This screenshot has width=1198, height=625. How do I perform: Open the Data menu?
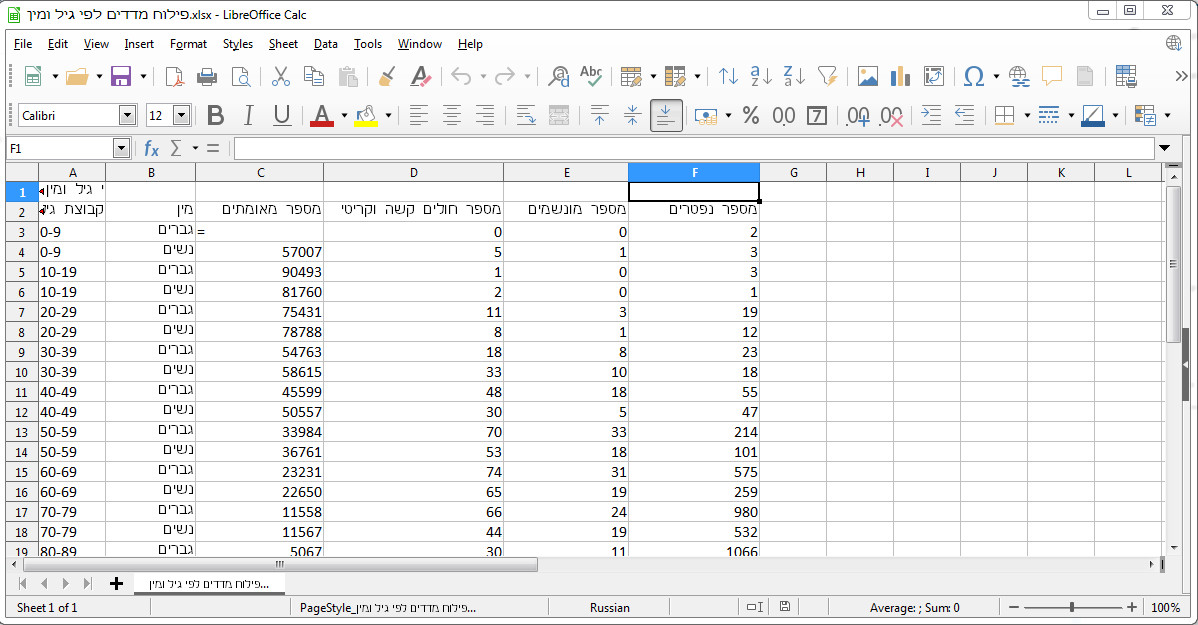click(x=325, y=44)
